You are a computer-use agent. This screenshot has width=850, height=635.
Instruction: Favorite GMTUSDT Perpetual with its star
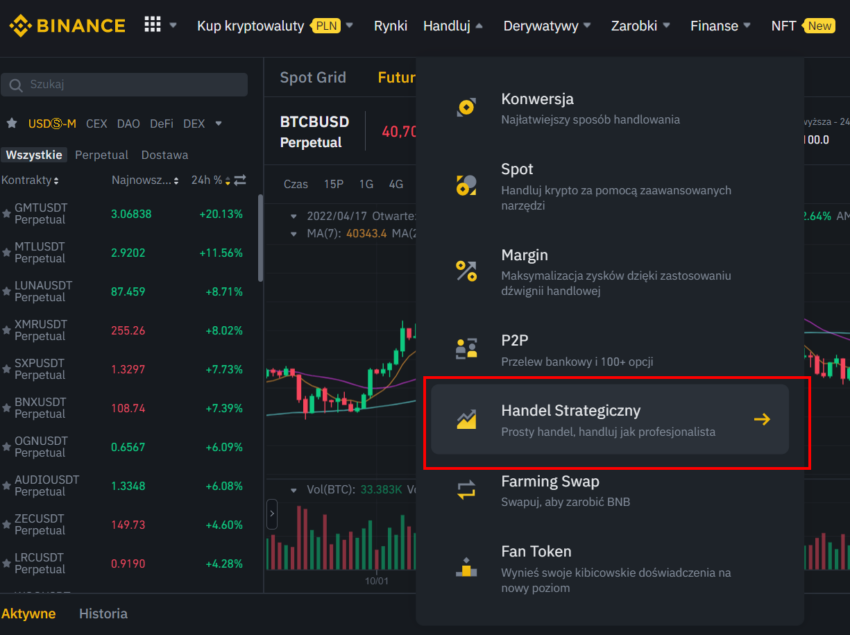point(7,214)
